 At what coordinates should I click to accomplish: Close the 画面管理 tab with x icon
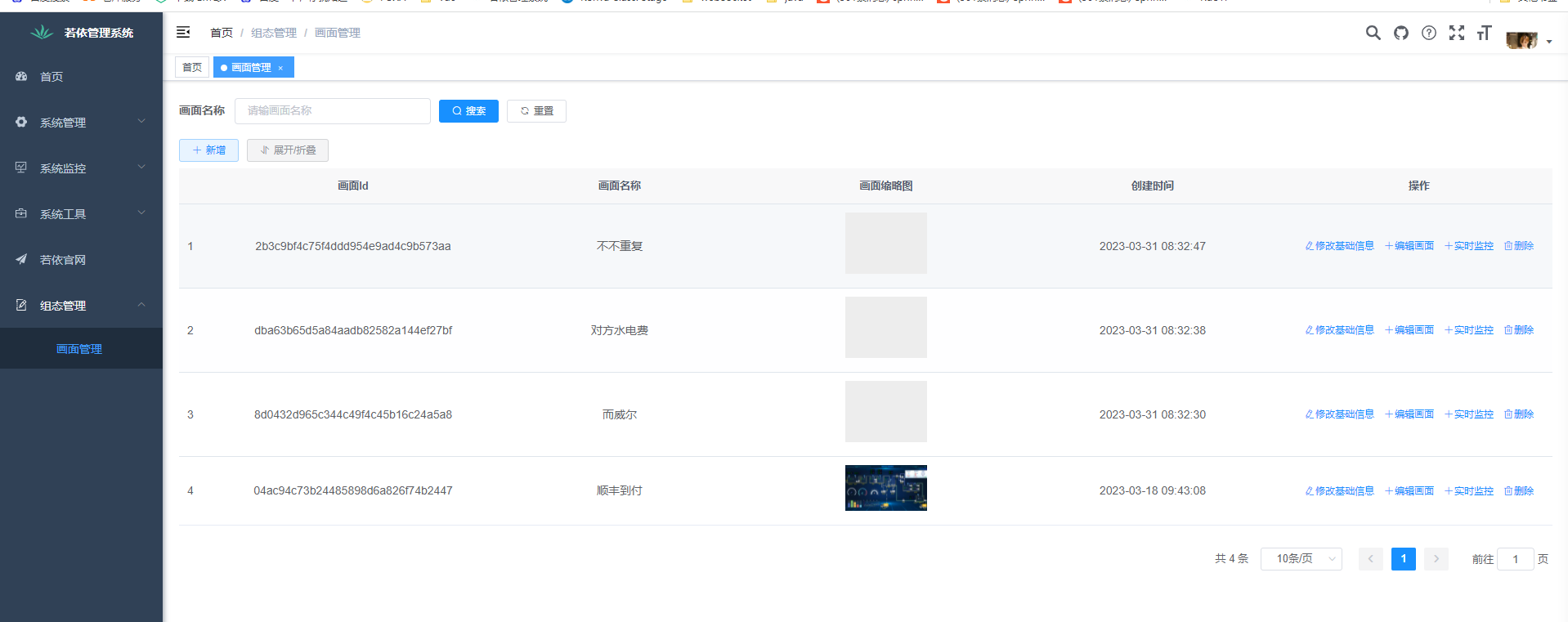[x=280, y=68]
